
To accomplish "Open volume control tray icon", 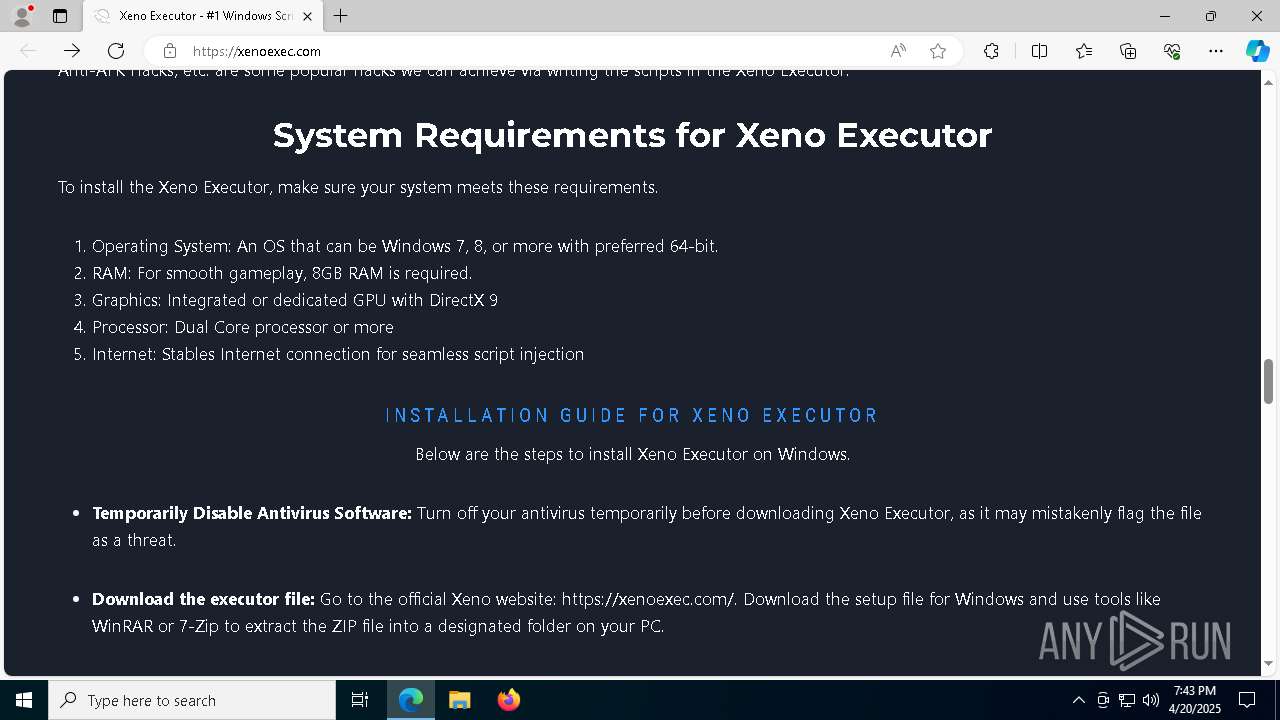I will (x=1151, y=700).
